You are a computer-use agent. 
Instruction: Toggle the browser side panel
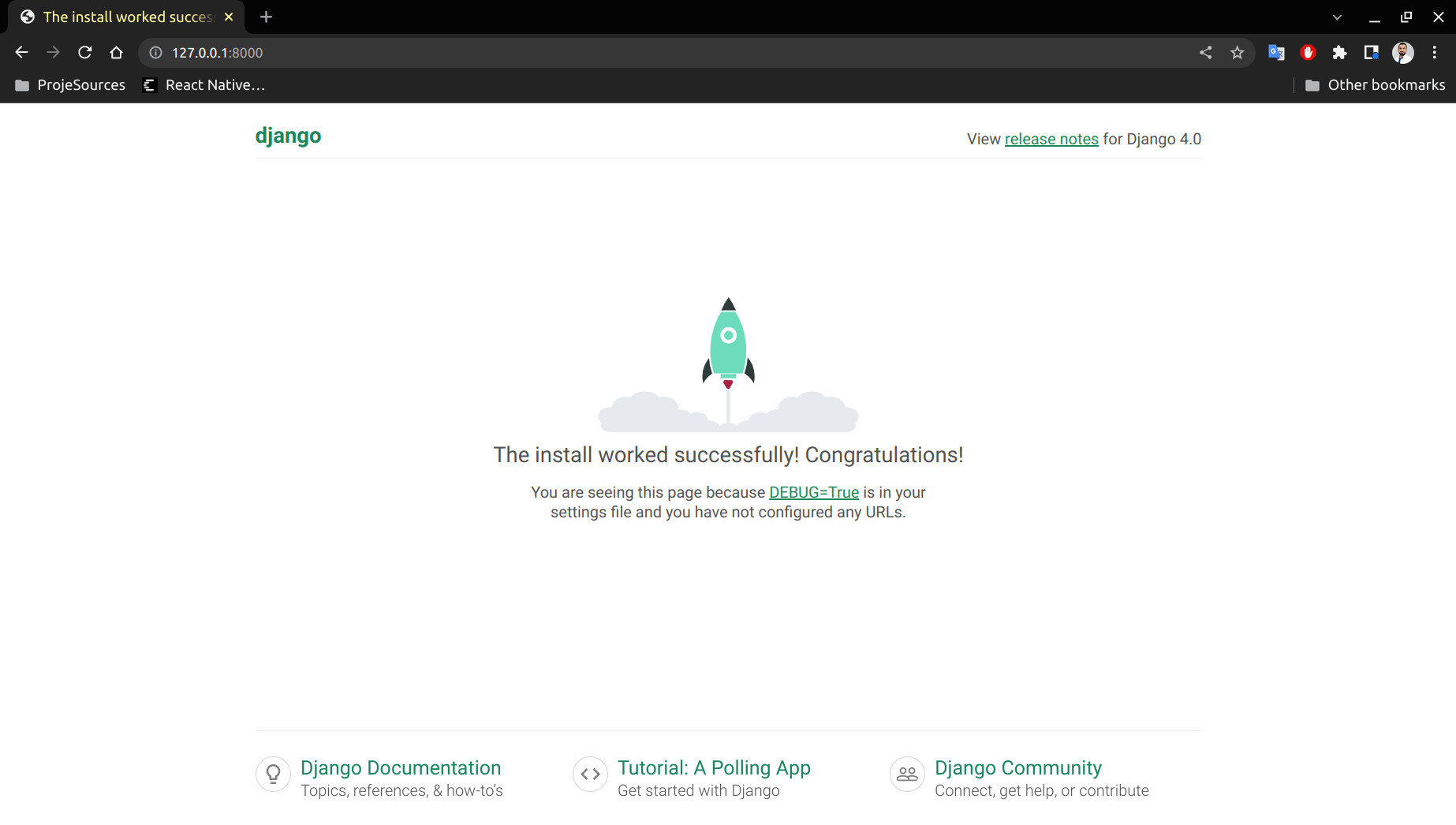pos(1371,53)
